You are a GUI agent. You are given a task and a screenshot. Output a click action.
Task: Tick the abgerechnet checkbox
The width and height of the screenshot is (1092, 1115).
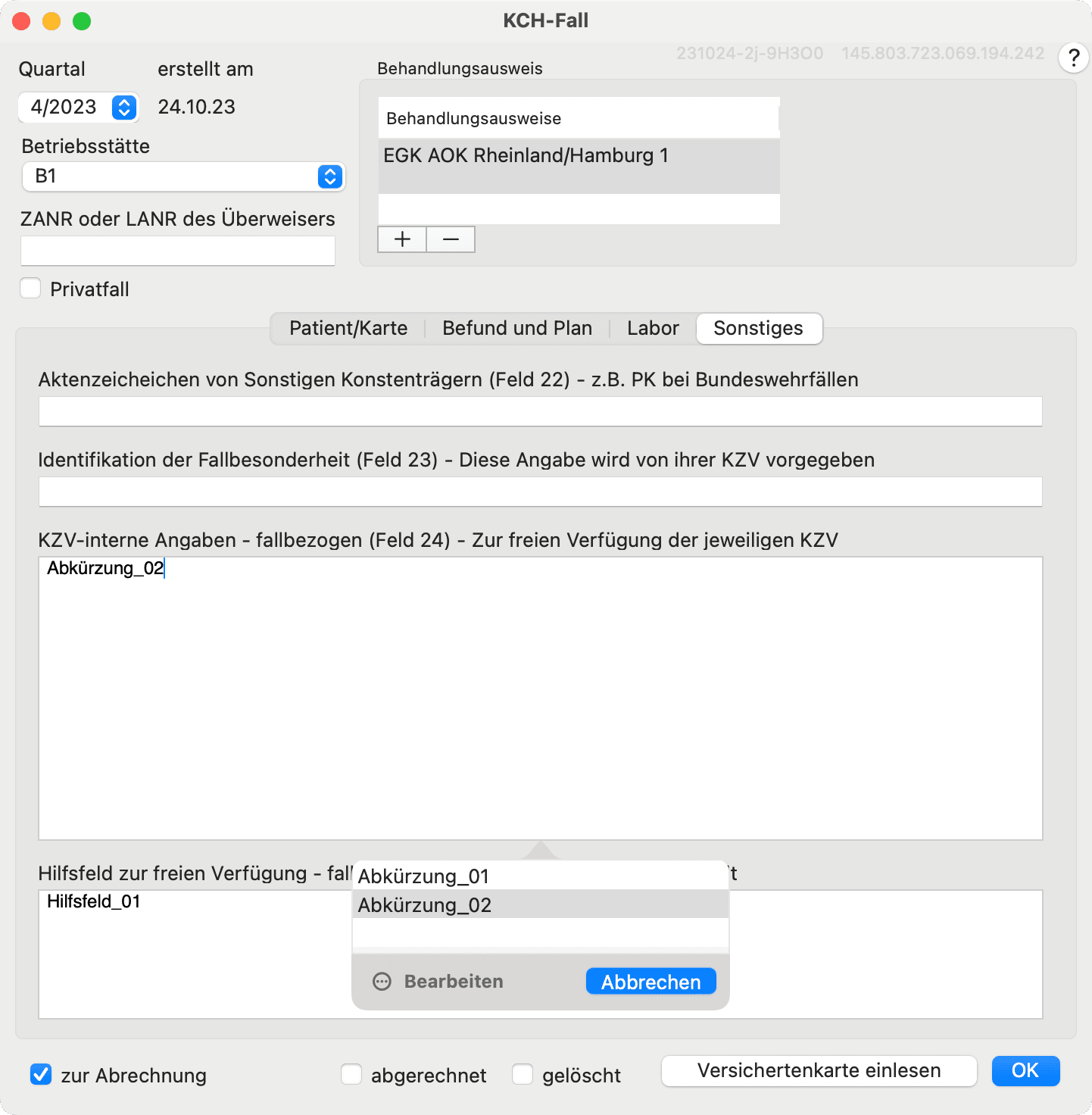pyautogui.click(x=351, y=1075)
